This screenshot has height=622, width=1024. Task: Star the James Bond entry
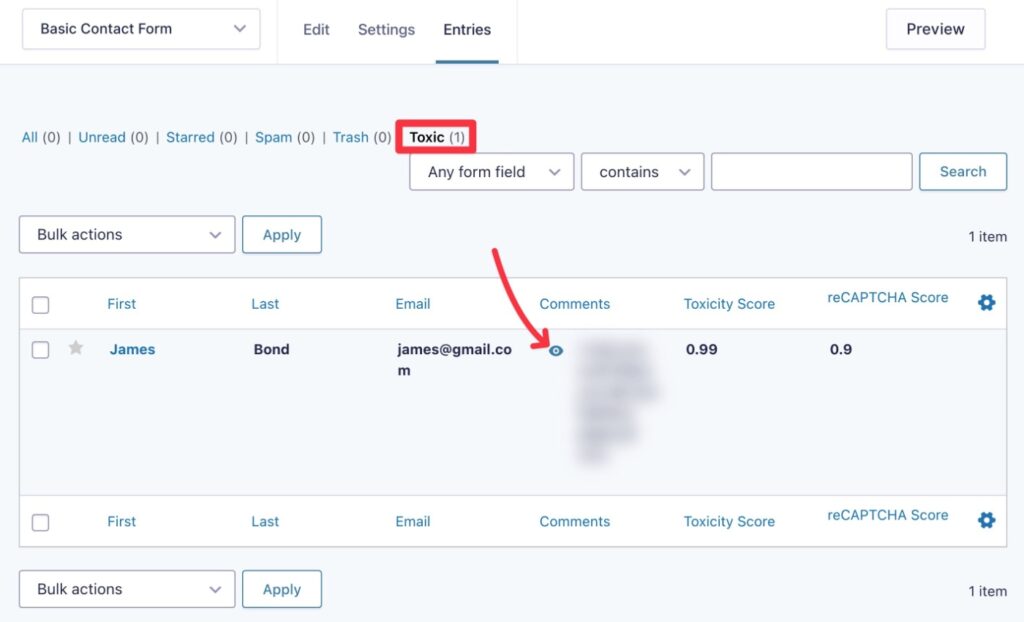76,349
